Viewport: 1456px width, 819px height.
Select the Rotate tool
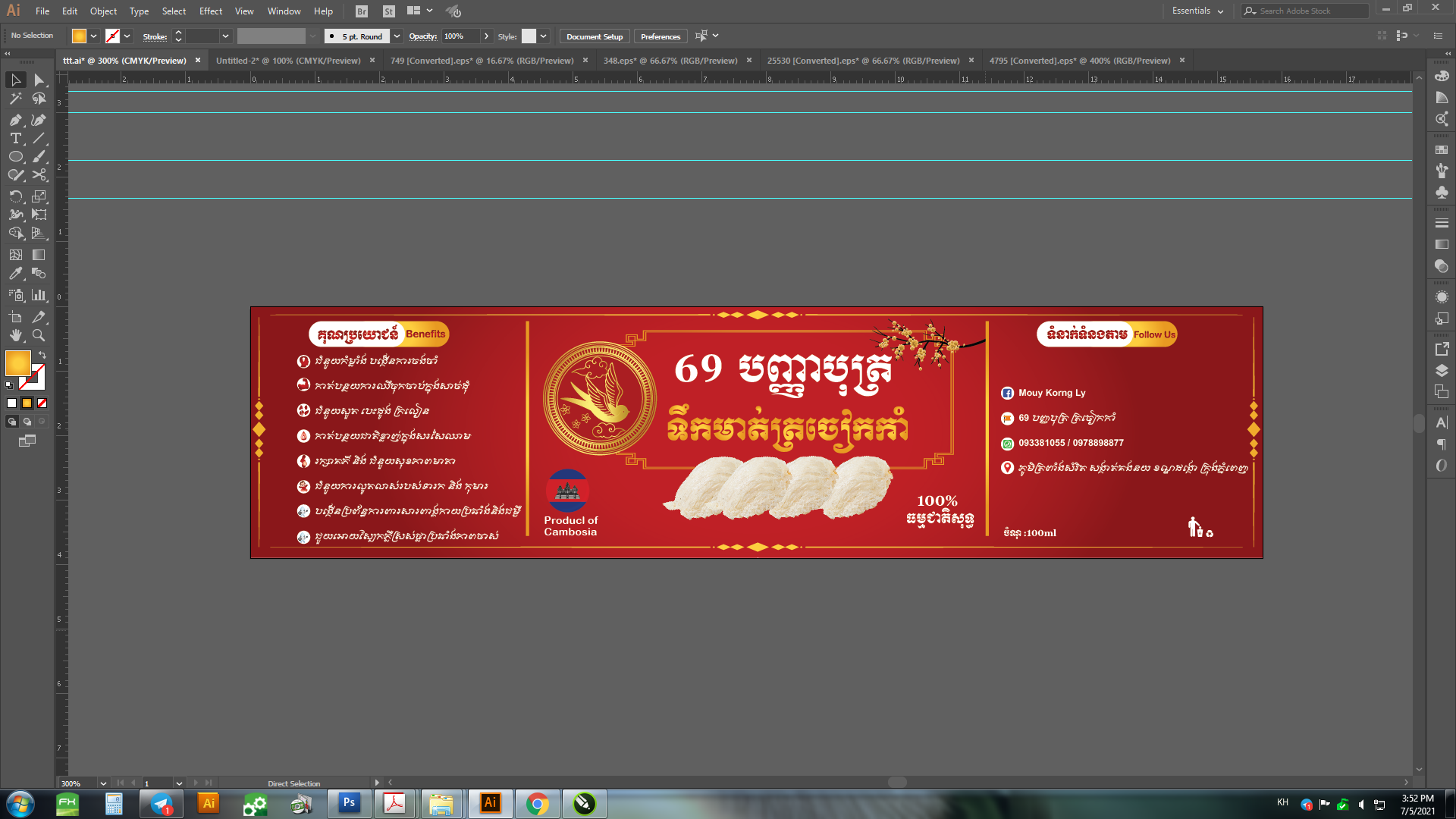(x=15, y=196)
